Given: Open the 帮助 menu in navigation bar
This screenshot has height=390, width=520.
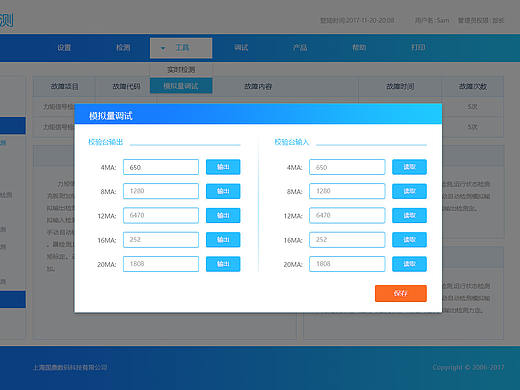Looking at the screenshot, I should (359, 48).
